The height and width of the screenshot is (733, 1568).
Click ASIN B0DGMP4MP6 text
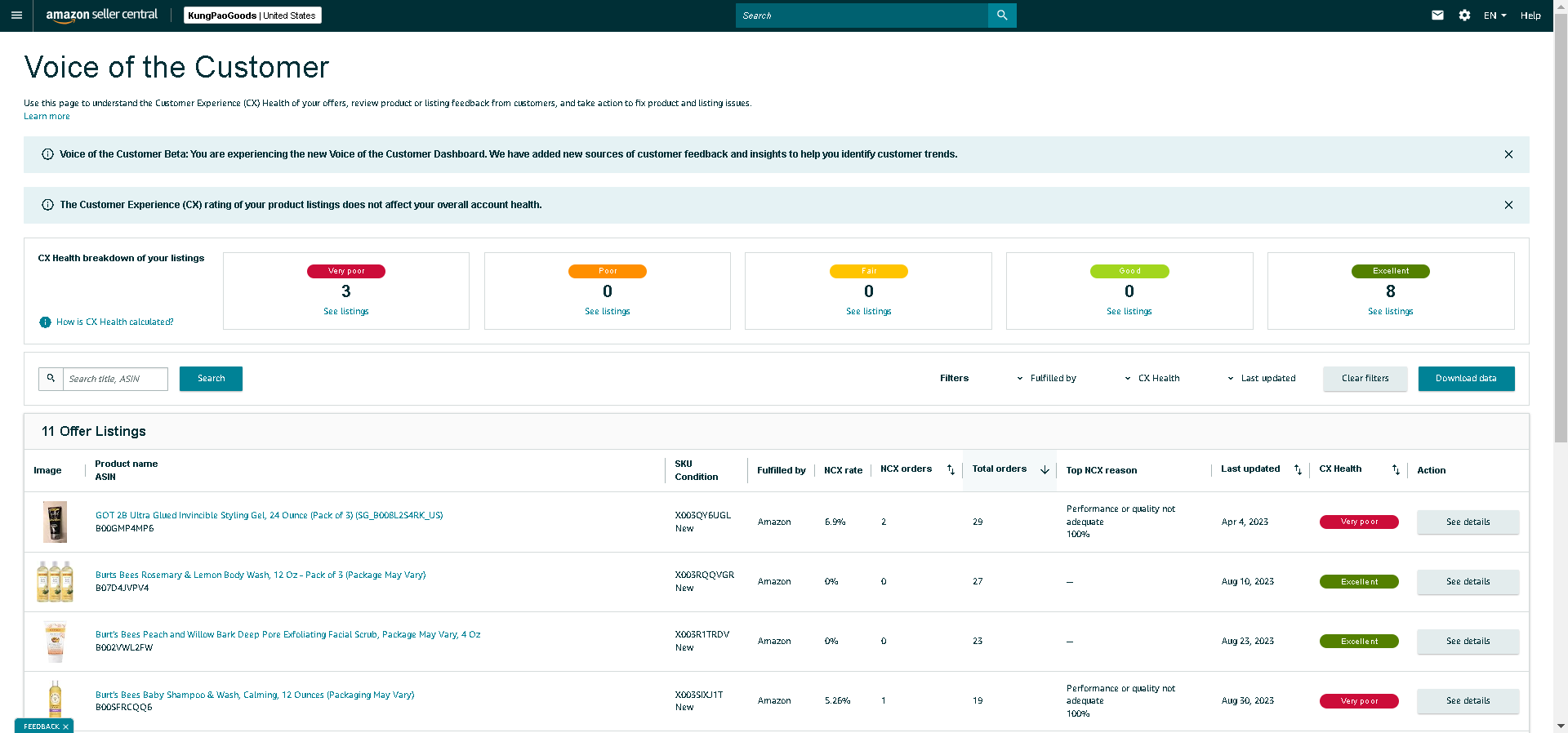(x=124, y=529)
